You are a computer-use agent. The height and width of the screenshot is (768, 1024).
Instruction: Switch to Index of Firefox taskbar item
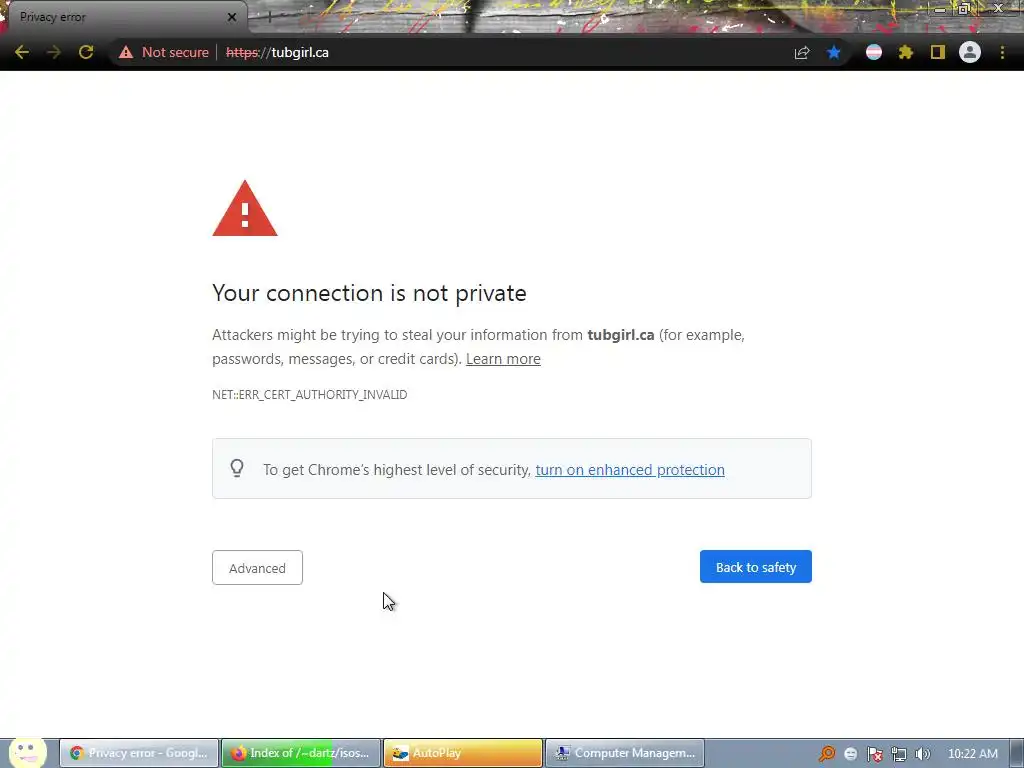point(301,753)
